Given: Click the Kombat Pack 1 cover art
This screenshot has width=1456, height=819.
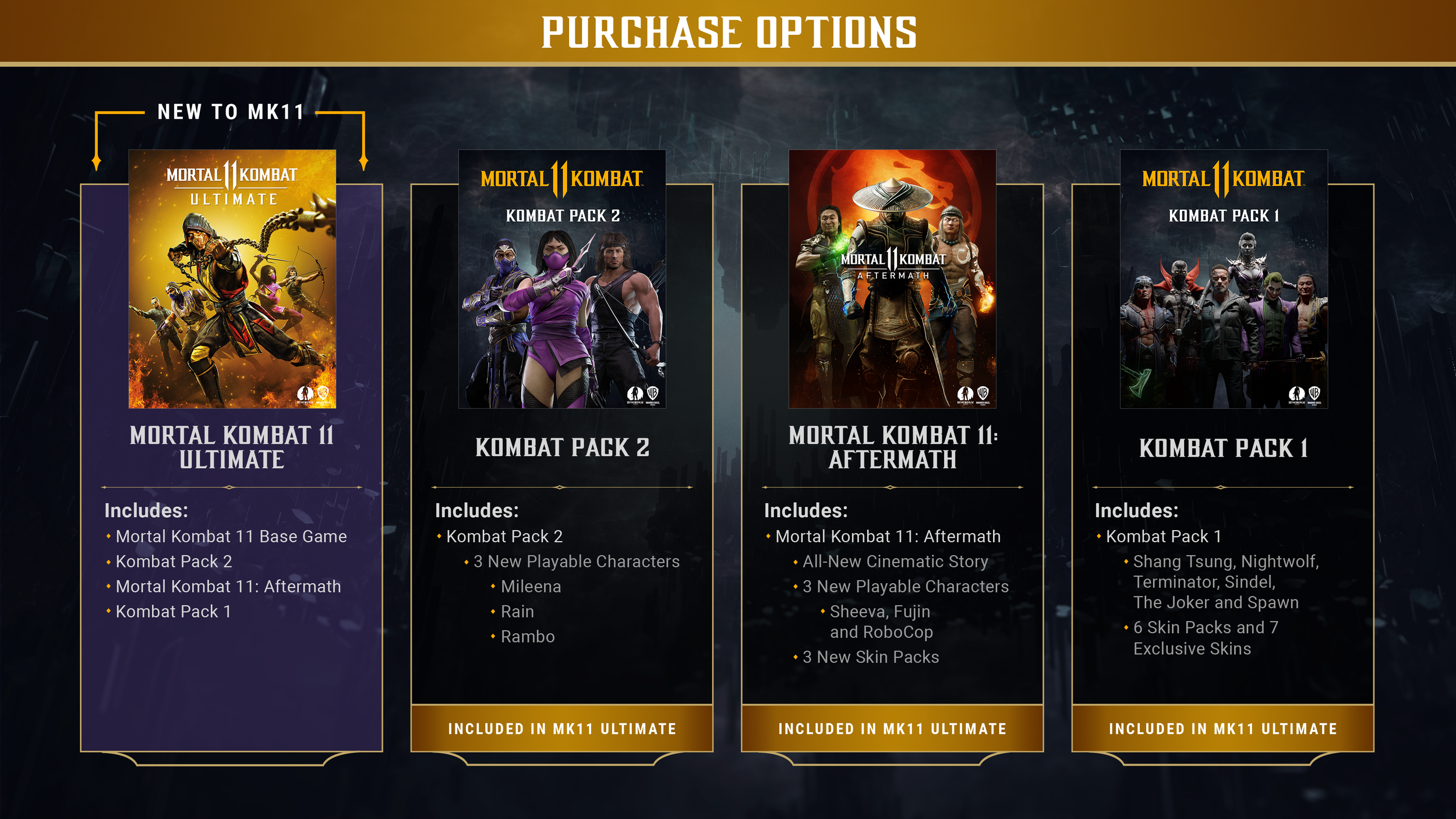Looking at the screenshot, I should click(x=1224, y=279).
